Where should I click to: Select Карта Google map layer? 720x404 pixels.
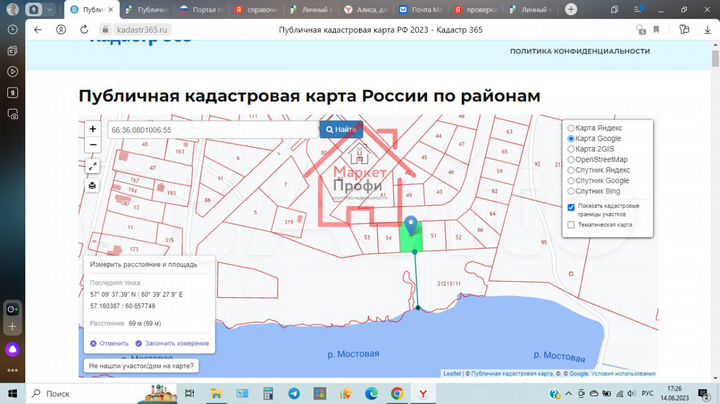click(x=594, y=138)
